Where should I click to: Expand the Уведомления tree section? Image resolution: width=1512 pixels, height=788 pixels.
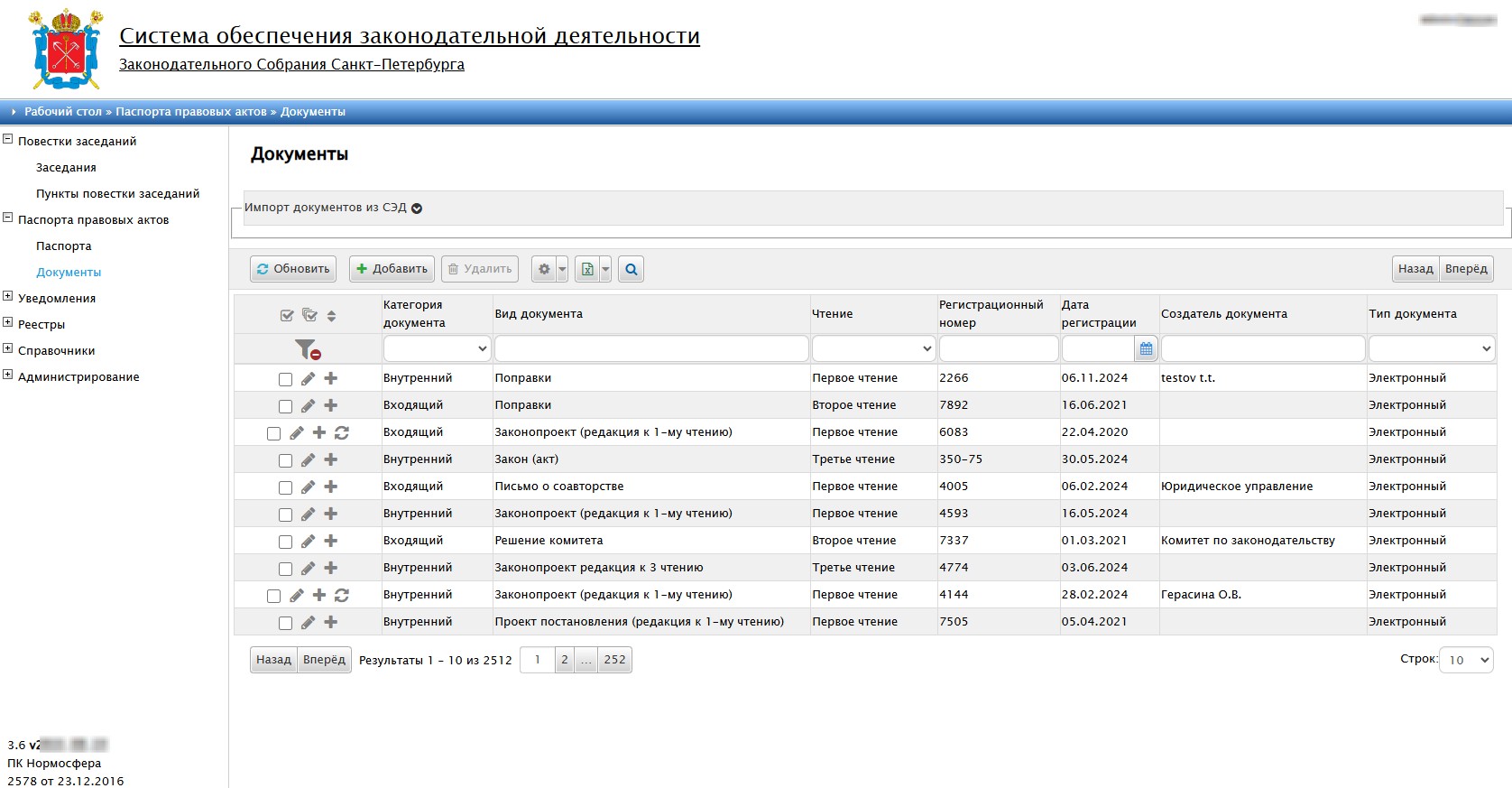[8, 297]
